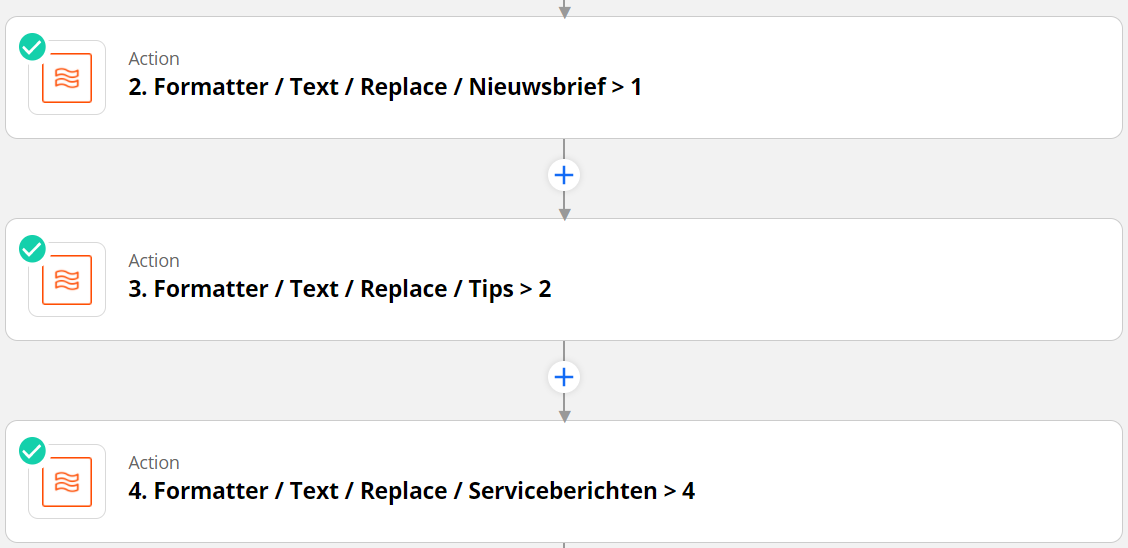The image size is (1128, 548).
Task: Expand the Serviceberichten step card blank area
Action: coord(900,482)
